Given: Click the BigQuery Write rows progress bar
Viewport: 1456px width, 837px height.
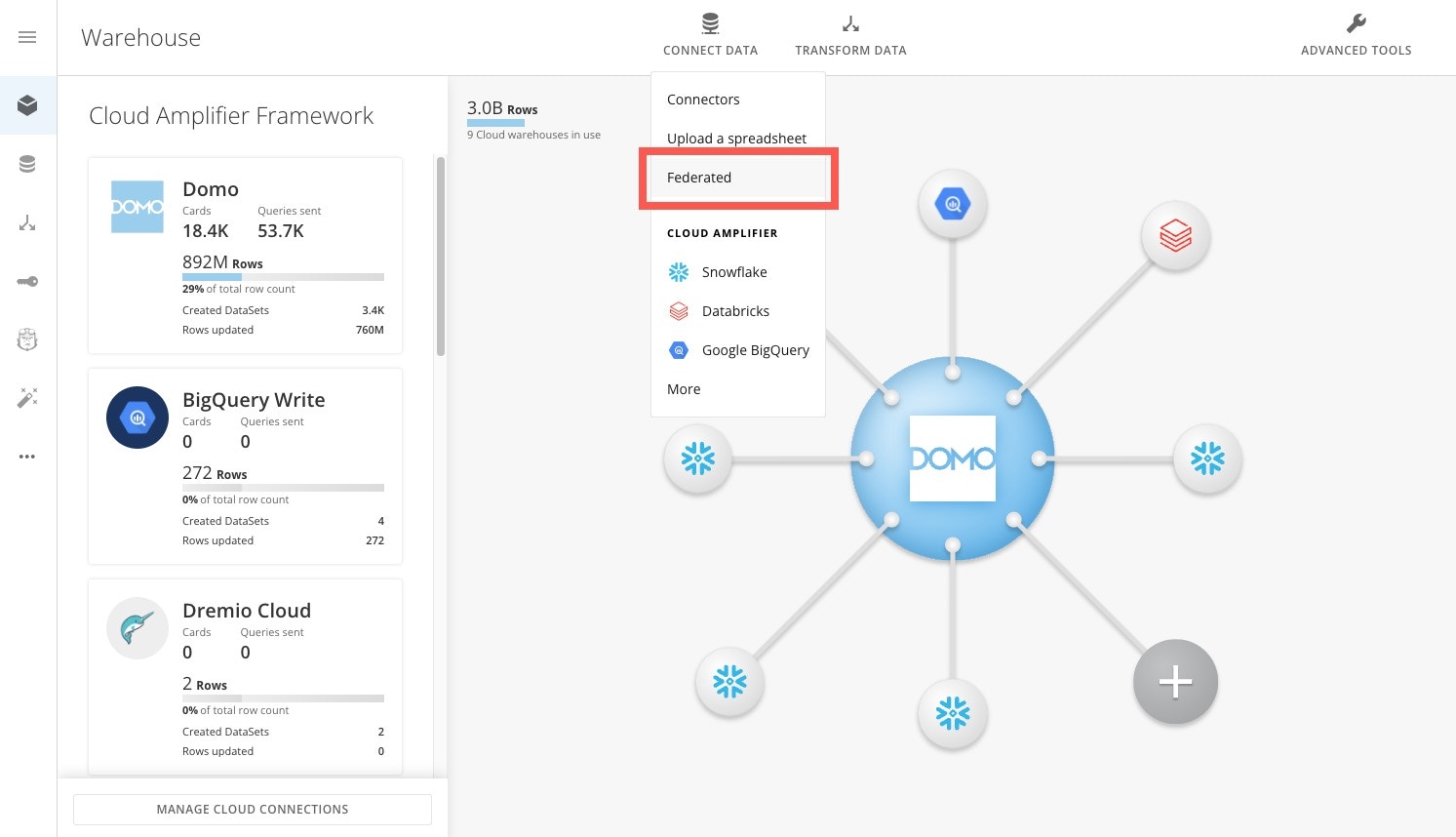Looking at the screenshot, I should (x=283, y=488).
